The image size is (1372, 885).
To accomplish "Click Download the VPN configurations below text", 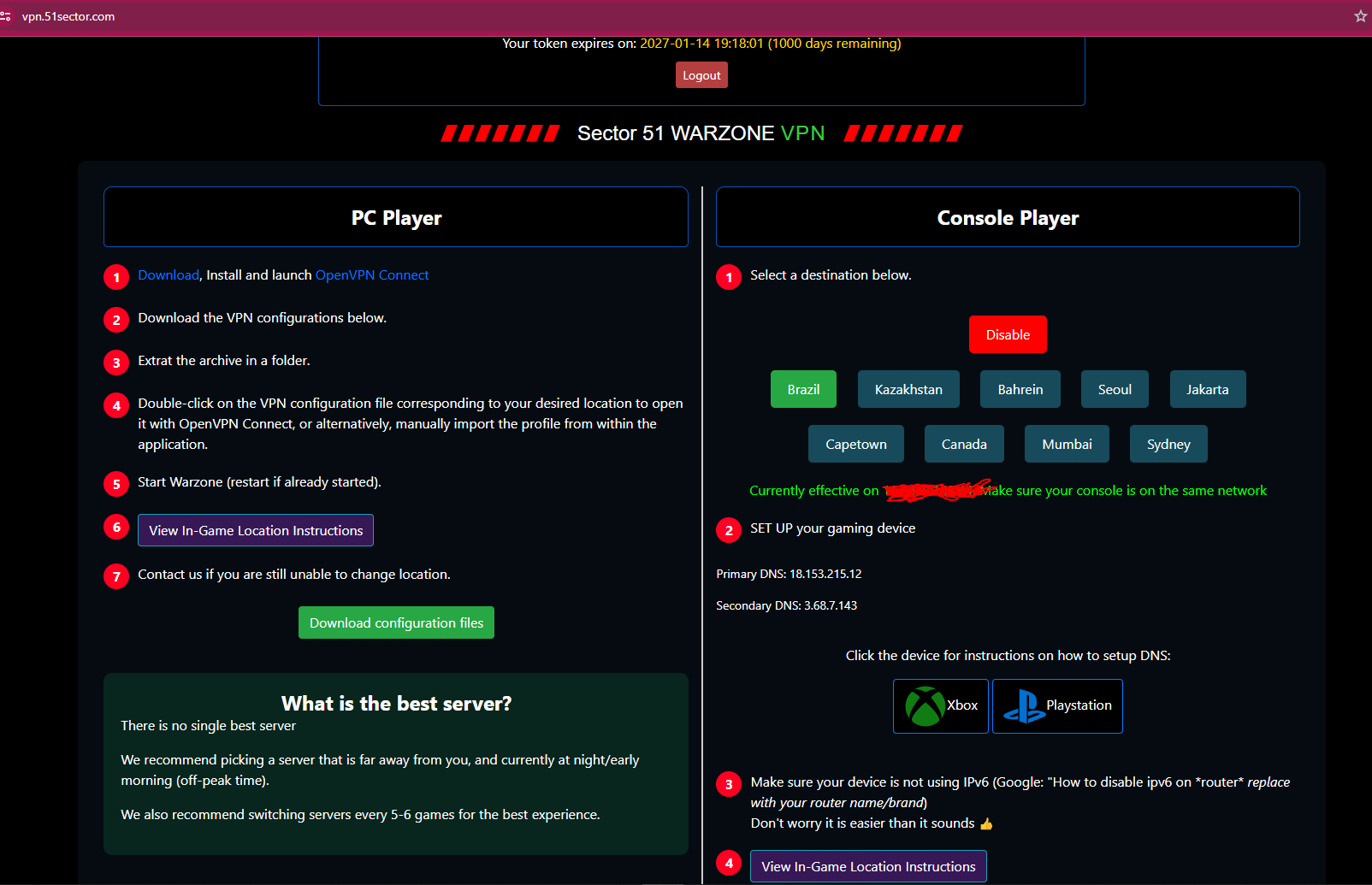I will tap(262, 318).
